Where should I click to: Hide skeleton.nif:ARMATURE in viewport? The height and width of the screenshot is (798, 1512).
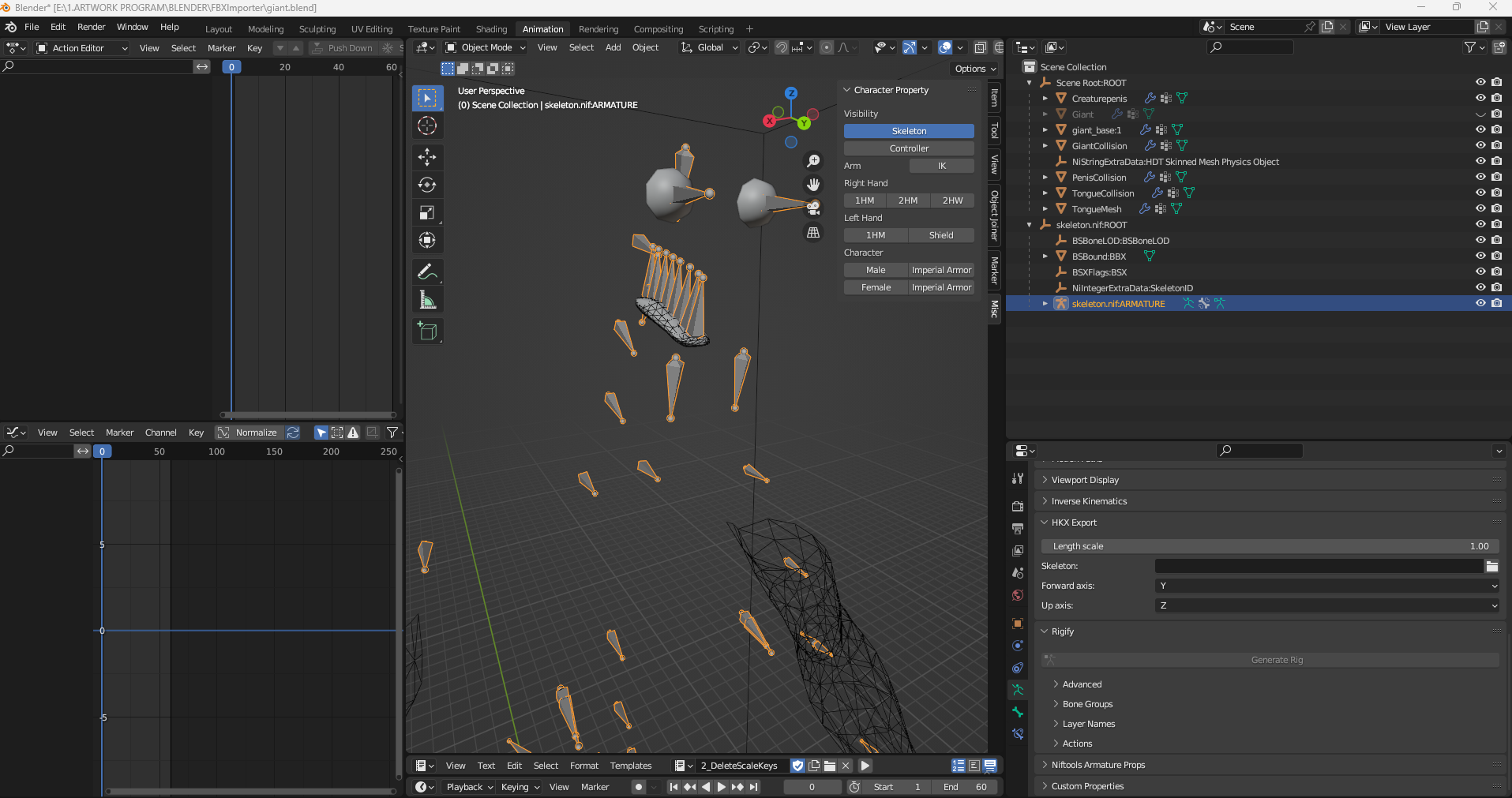coord(1480,303)
